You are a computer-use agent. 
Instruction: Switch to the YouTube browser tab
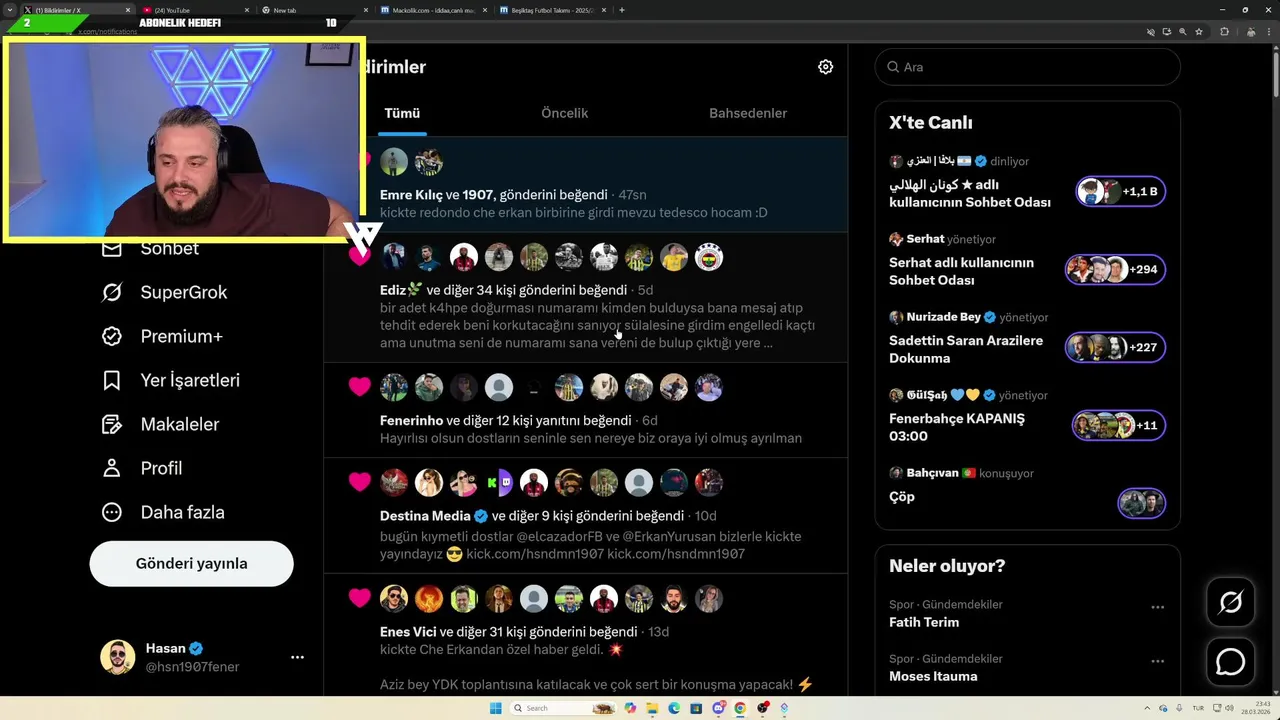coord(195,10)
